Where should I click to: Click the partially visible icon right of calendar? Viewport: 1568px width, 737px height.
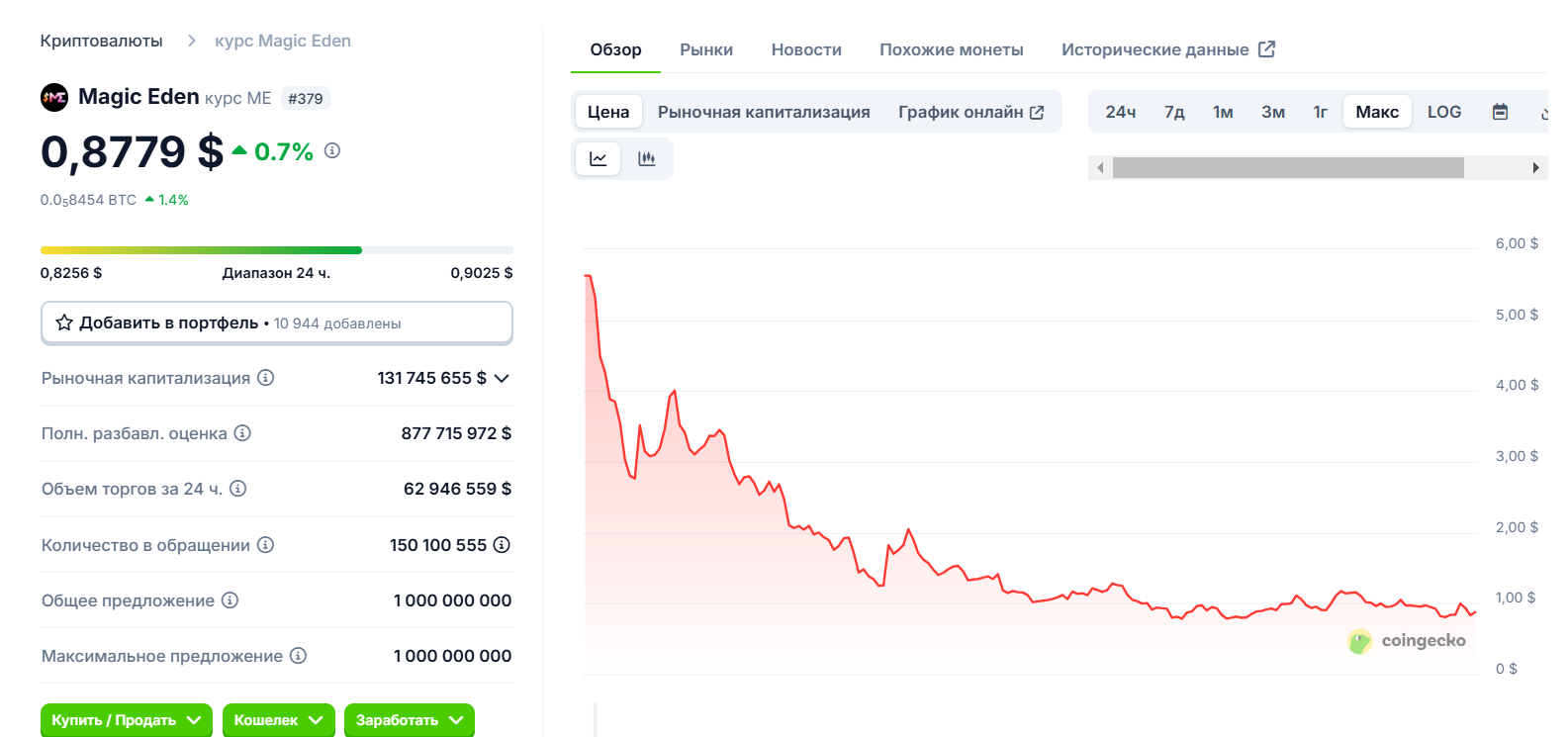tap(1544, 113)
